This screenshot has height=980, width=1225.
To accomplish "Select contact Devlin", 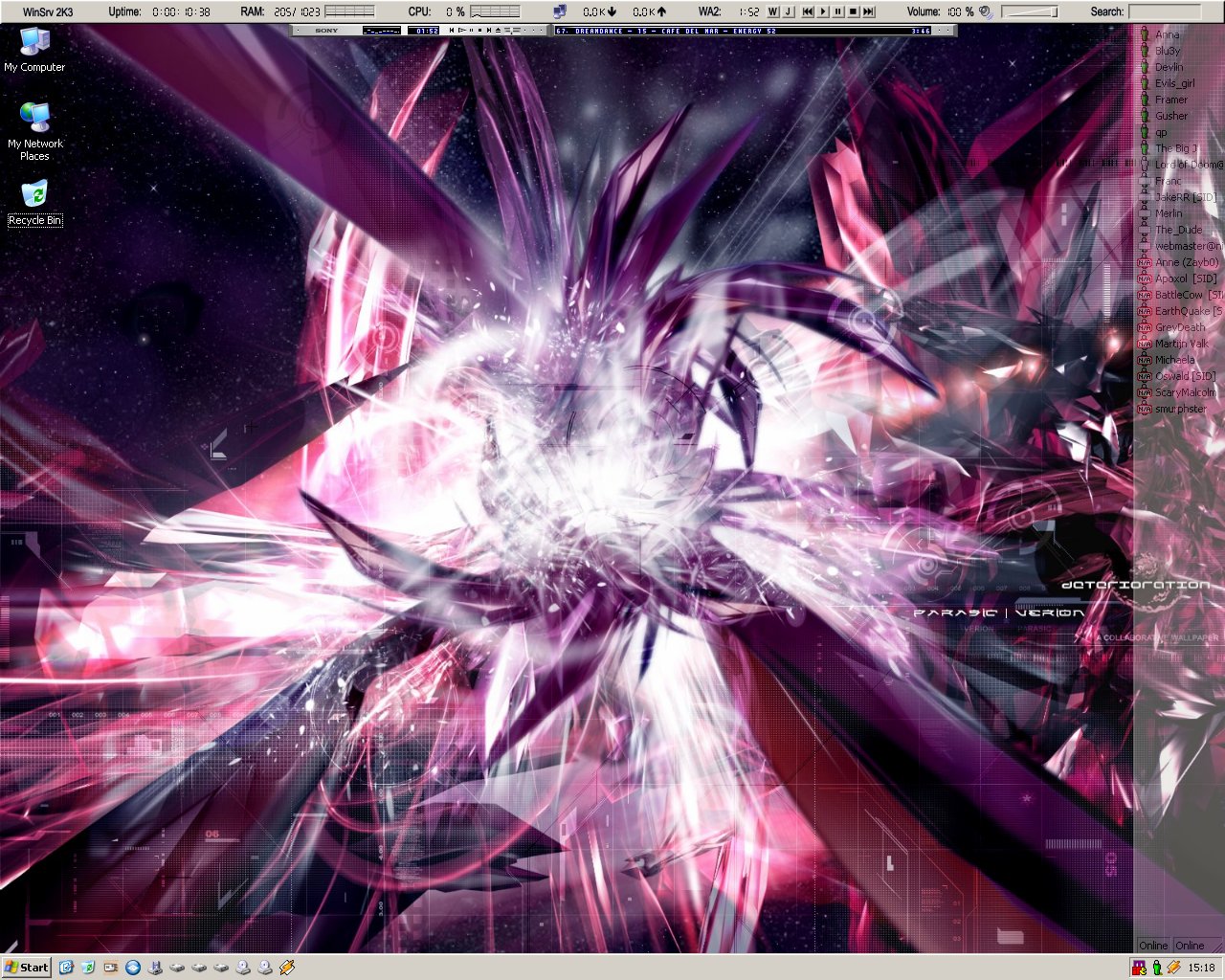I will point(1169,67).
